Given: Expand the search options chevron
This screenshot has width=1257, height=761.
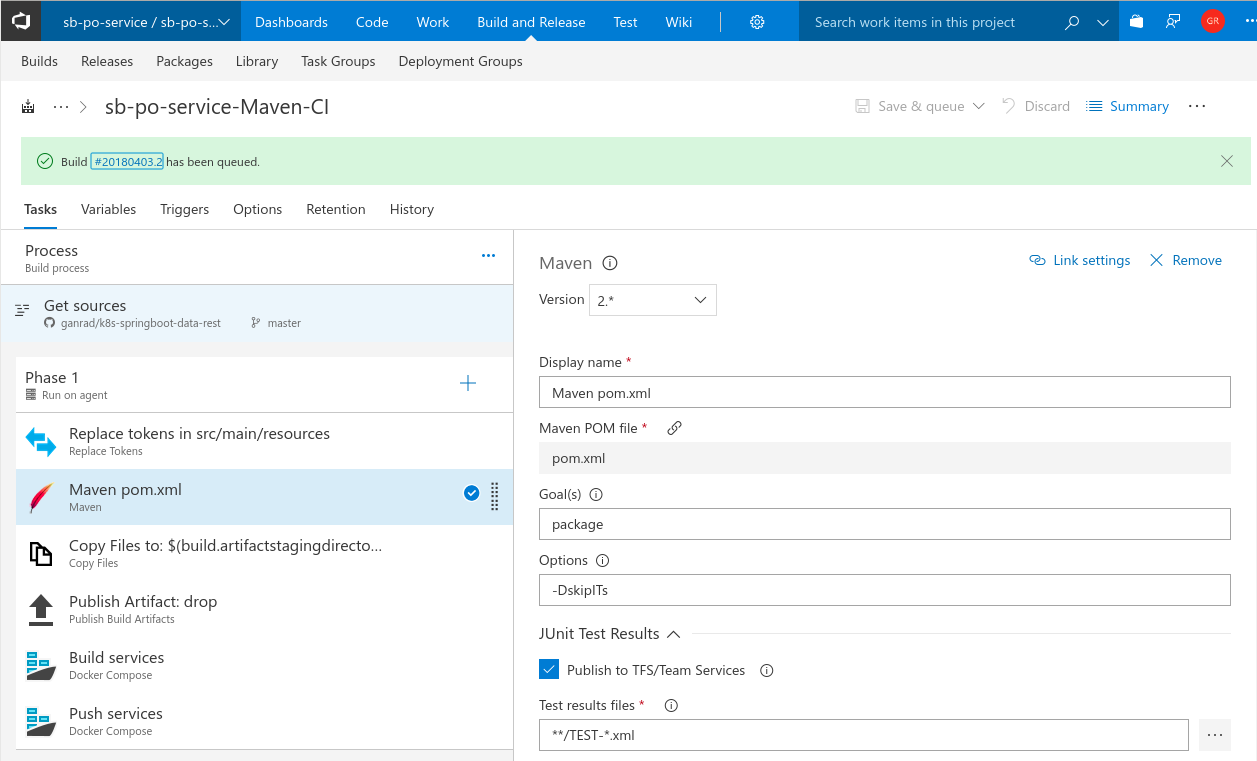Looking at the screenshot, I should pyautogui.click(x=1102, y=22).
